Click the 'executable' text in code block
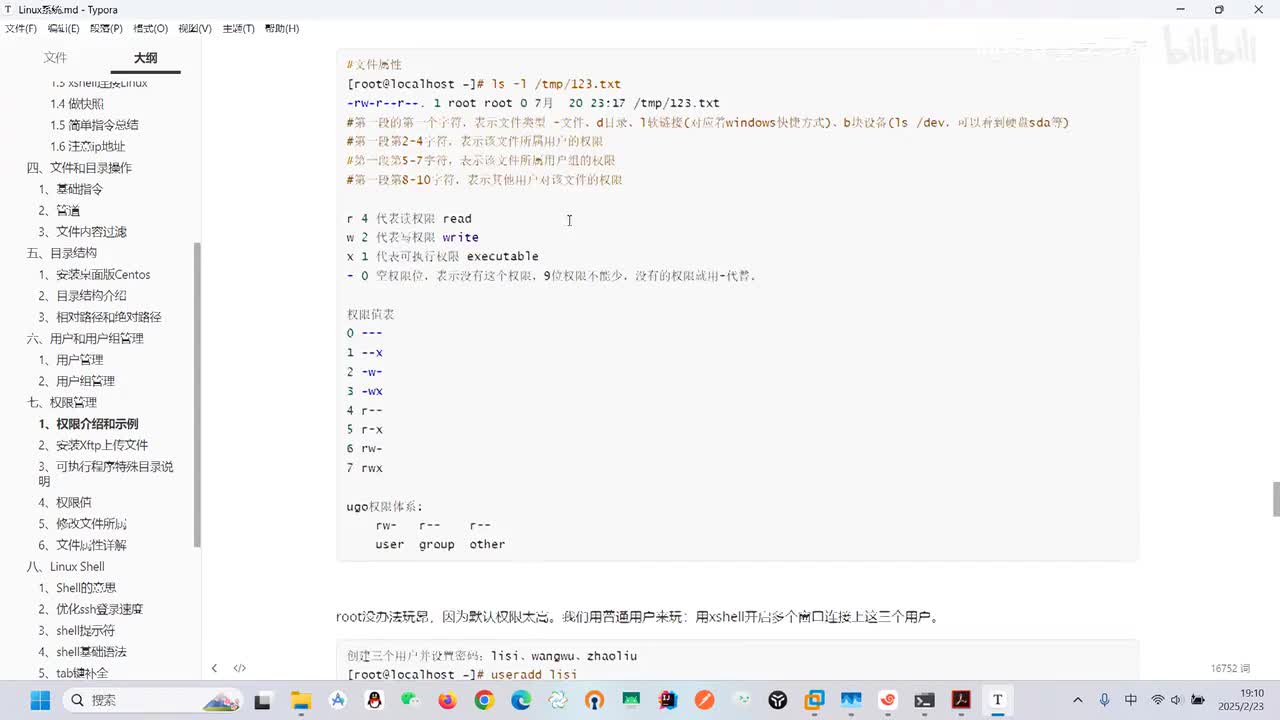Screen dimensions: 1280x720 (x=502, y=257)
